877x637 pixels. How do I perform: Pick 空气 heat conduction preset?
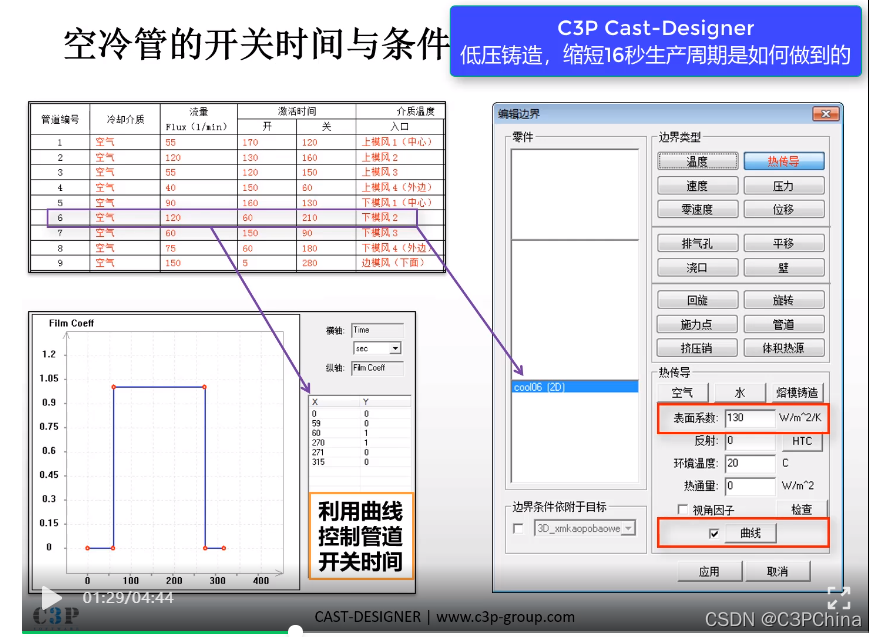coord(682,393)
